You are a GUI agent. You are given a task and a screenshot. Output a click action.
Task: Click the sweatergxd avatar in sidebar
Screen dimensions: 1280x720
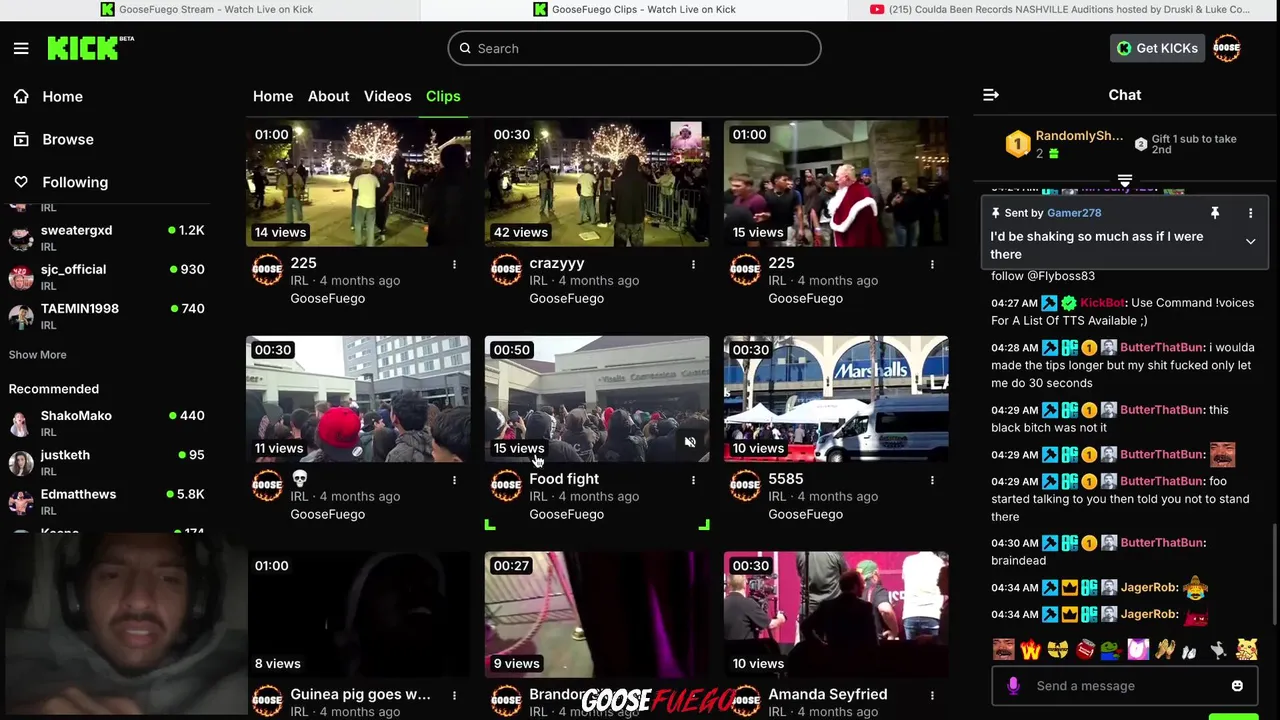click(21, 238)
